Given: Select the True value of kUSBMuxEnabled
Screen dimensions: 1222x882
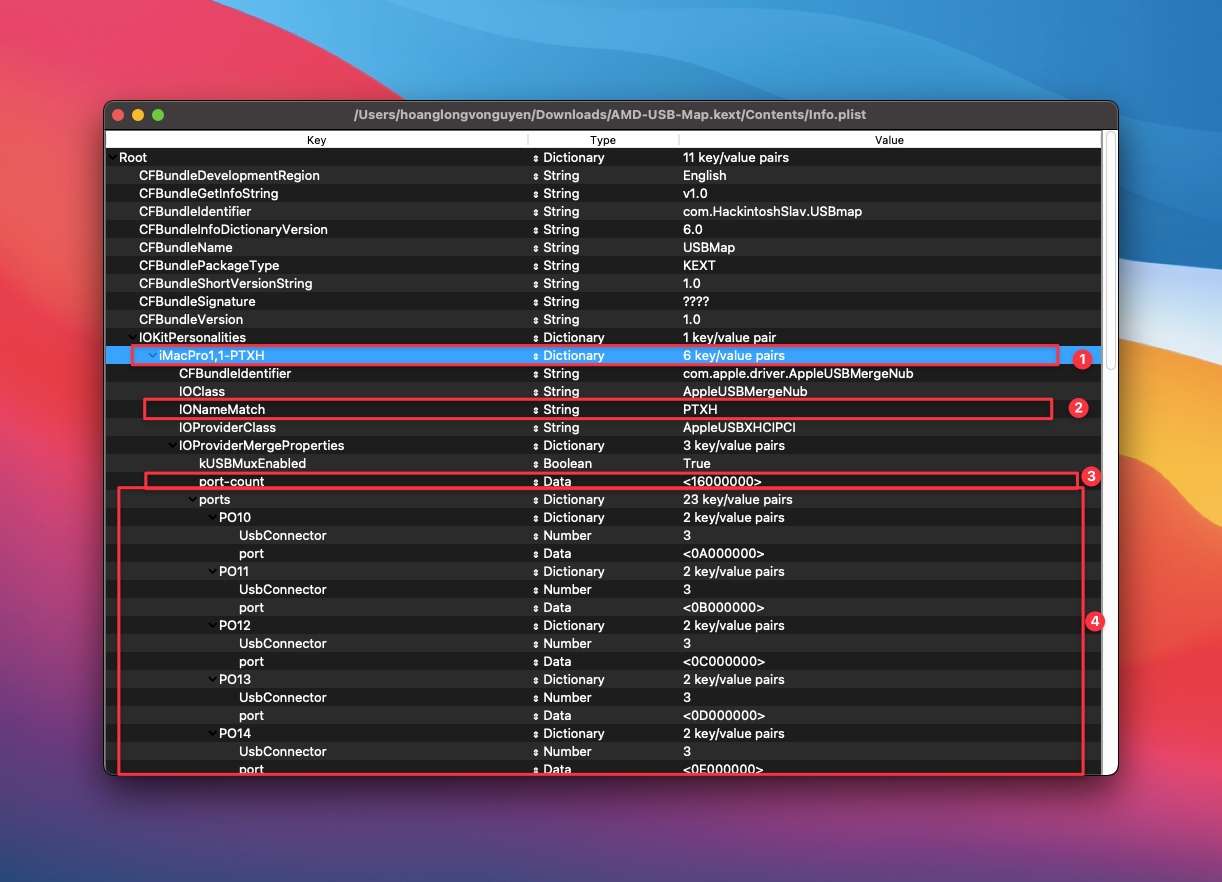Looking at the screenshot, I should pos(697,464).
